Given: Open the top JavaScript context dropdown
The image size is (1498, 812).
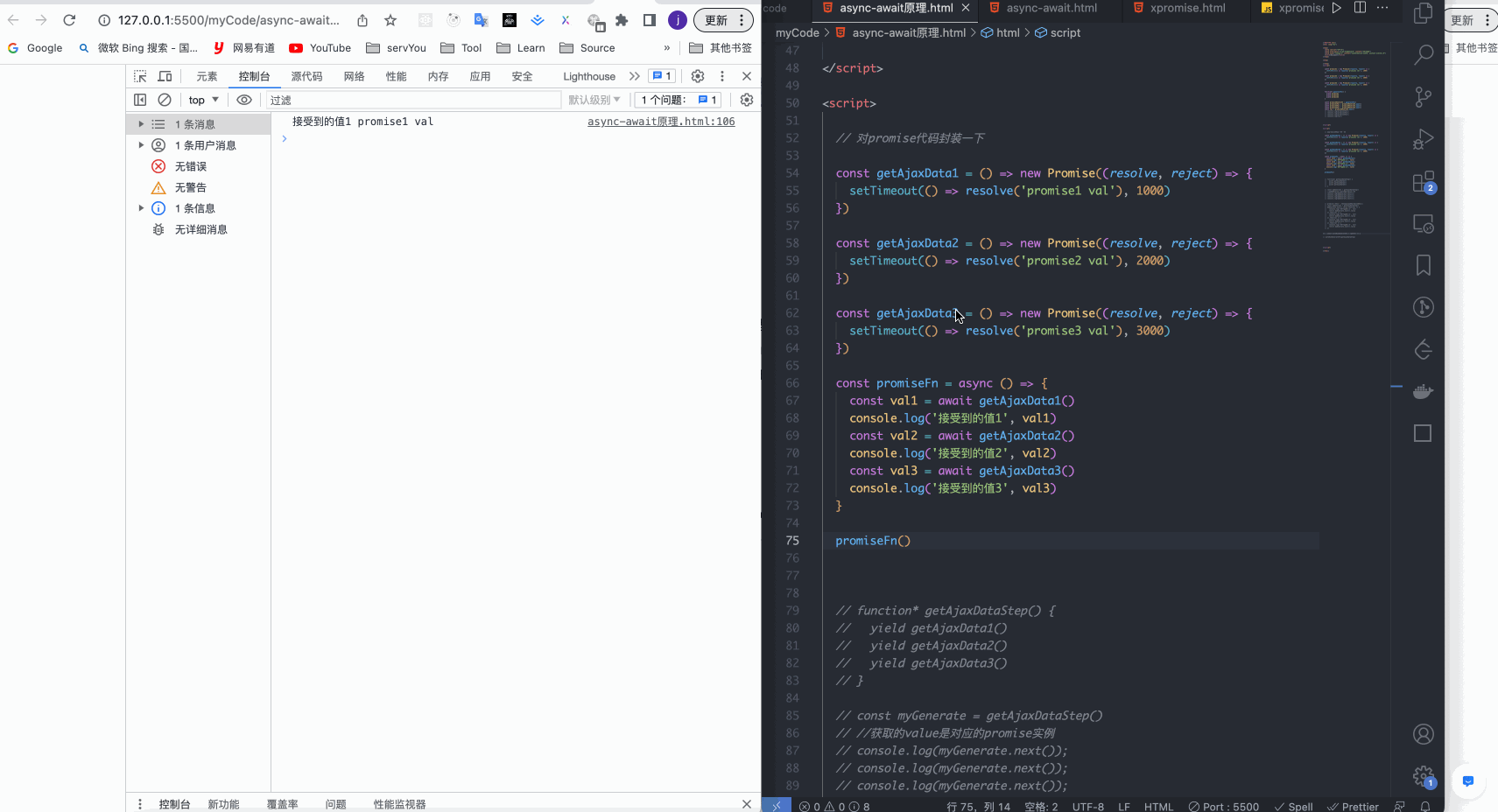Looking at the screenshot, I should (x=203, y=100).
